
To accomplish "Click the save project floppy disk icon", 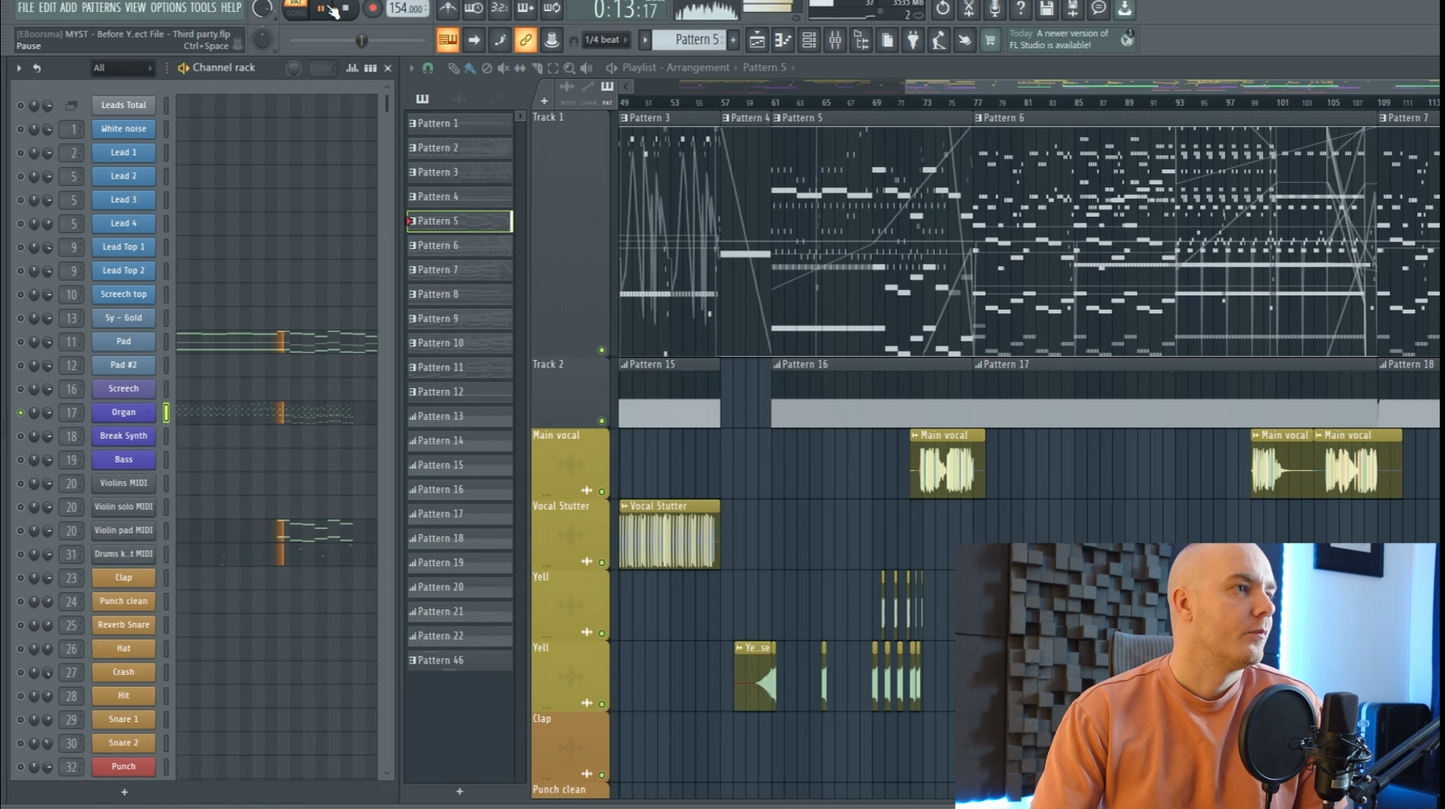I will click(x=1046, y=9).
